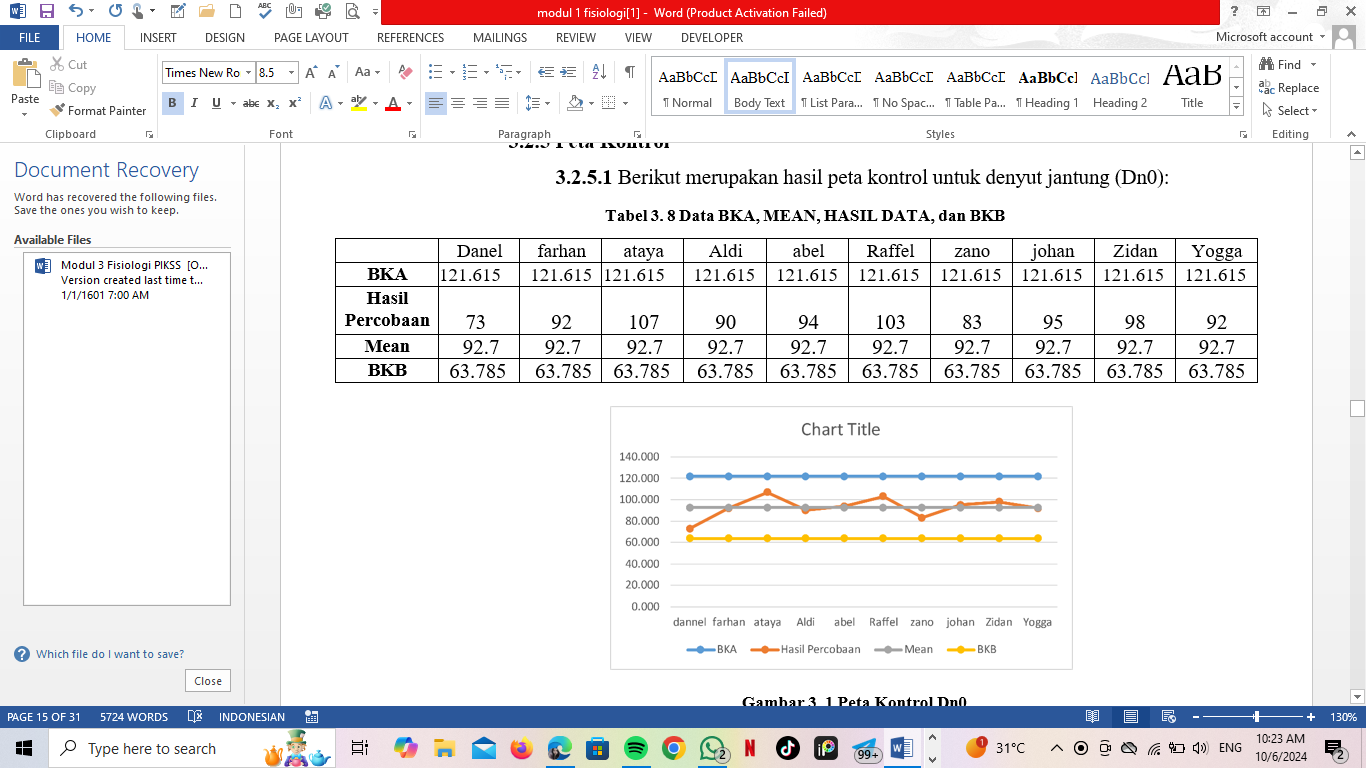Open the Select dropdown in Editing group
1366x768 pixels.
[x=1290, y=111]
